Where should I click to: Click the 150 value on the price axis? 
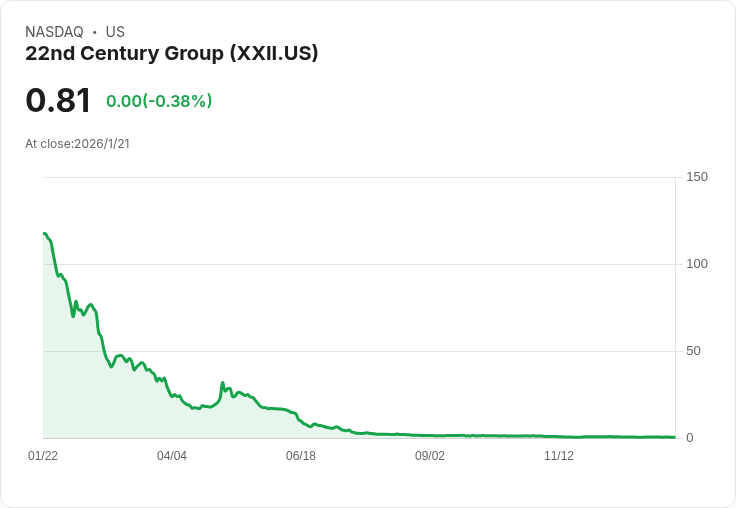tap(697, 177)
